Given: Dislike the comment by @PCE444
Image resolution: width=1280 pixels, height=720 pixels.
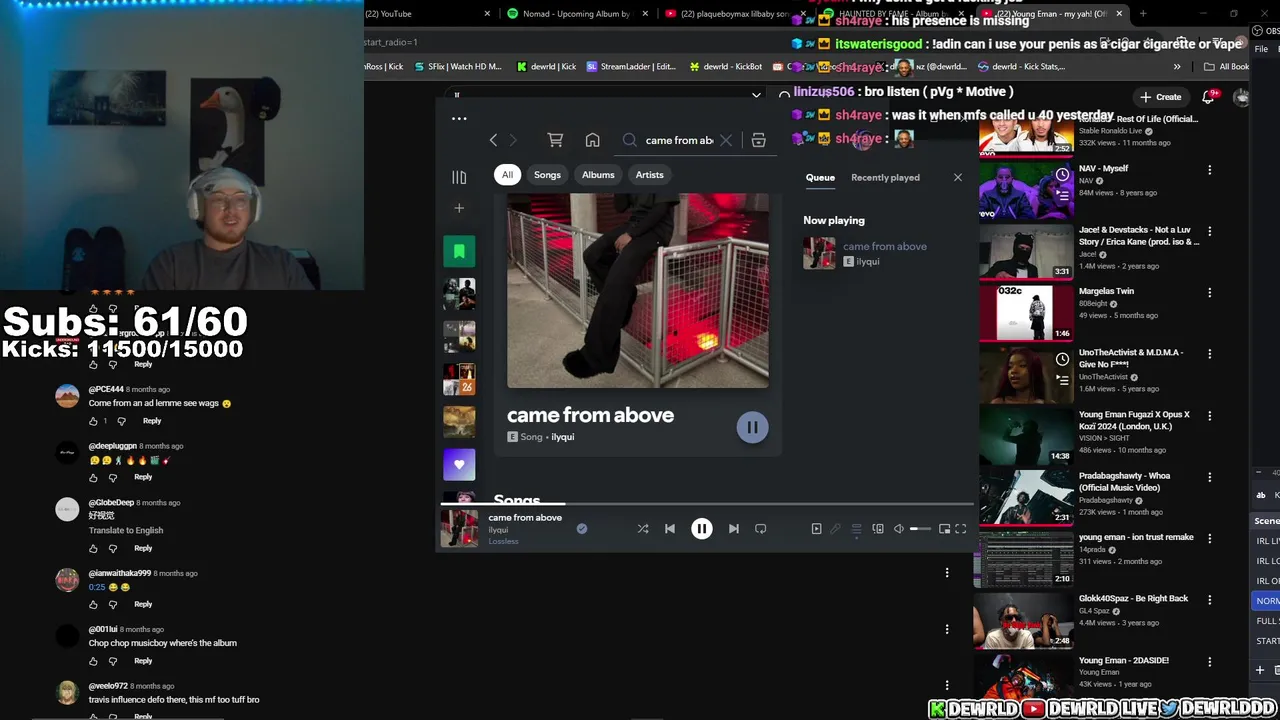Looking at the screenshot, I should tap(121, 421).
